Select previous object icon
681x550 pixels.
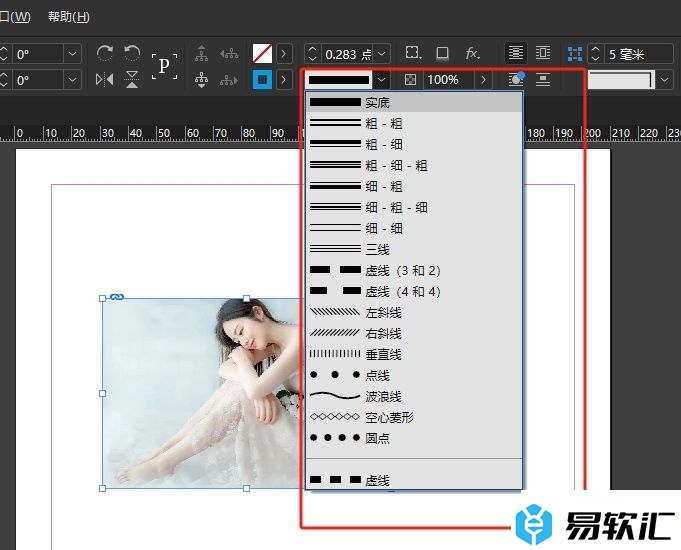(x=229, y=53)
